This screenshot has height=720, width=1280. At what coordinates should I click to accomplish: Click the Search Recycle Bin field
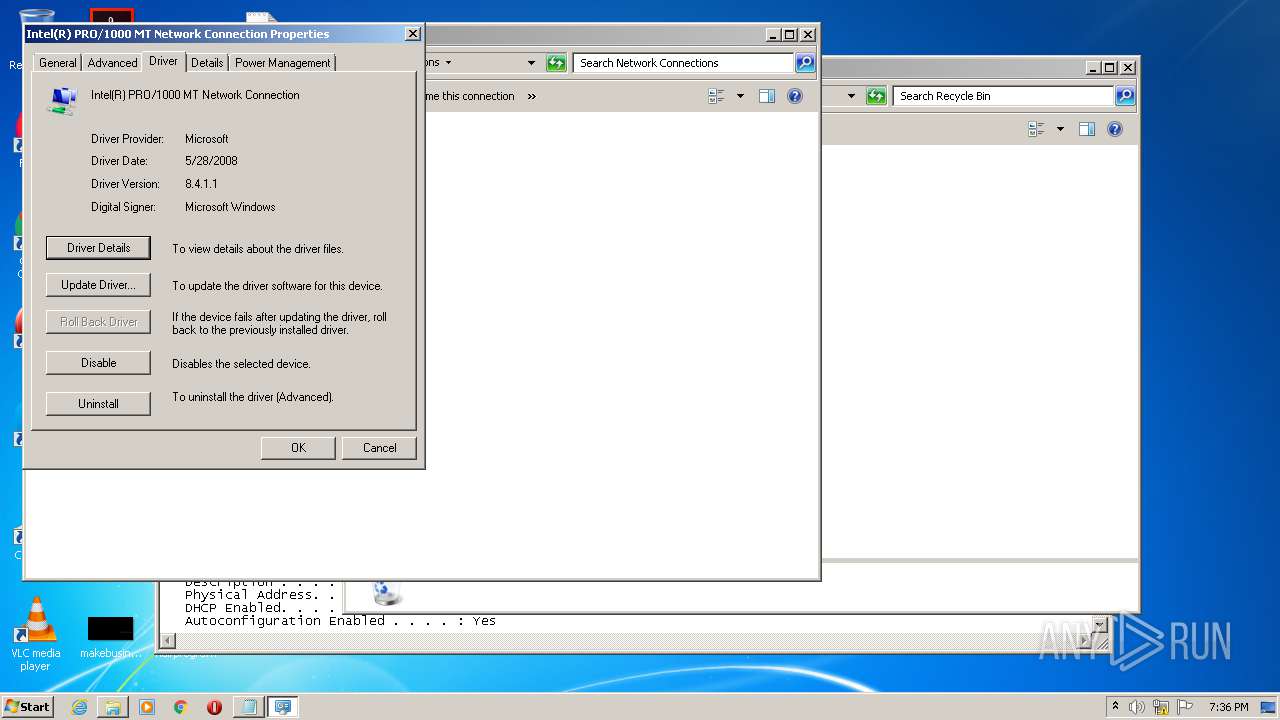coord(1003,96)
